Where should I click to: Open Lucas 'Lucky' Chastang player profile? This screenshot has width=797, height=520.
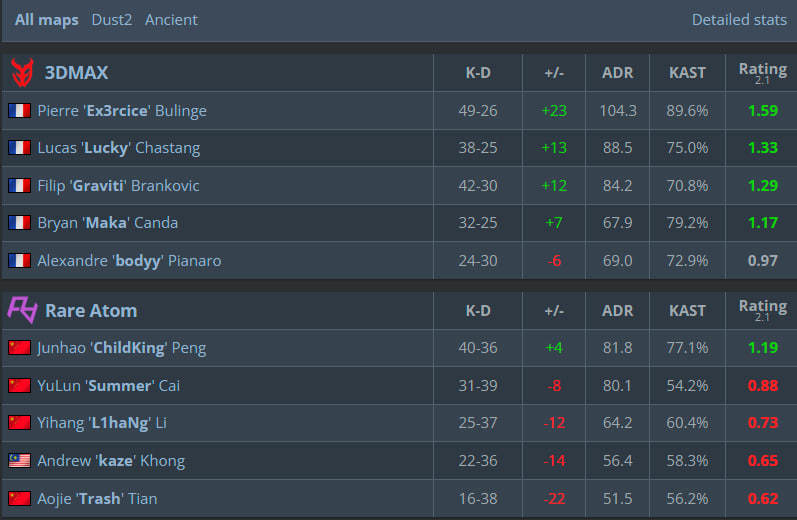(118, 148)
